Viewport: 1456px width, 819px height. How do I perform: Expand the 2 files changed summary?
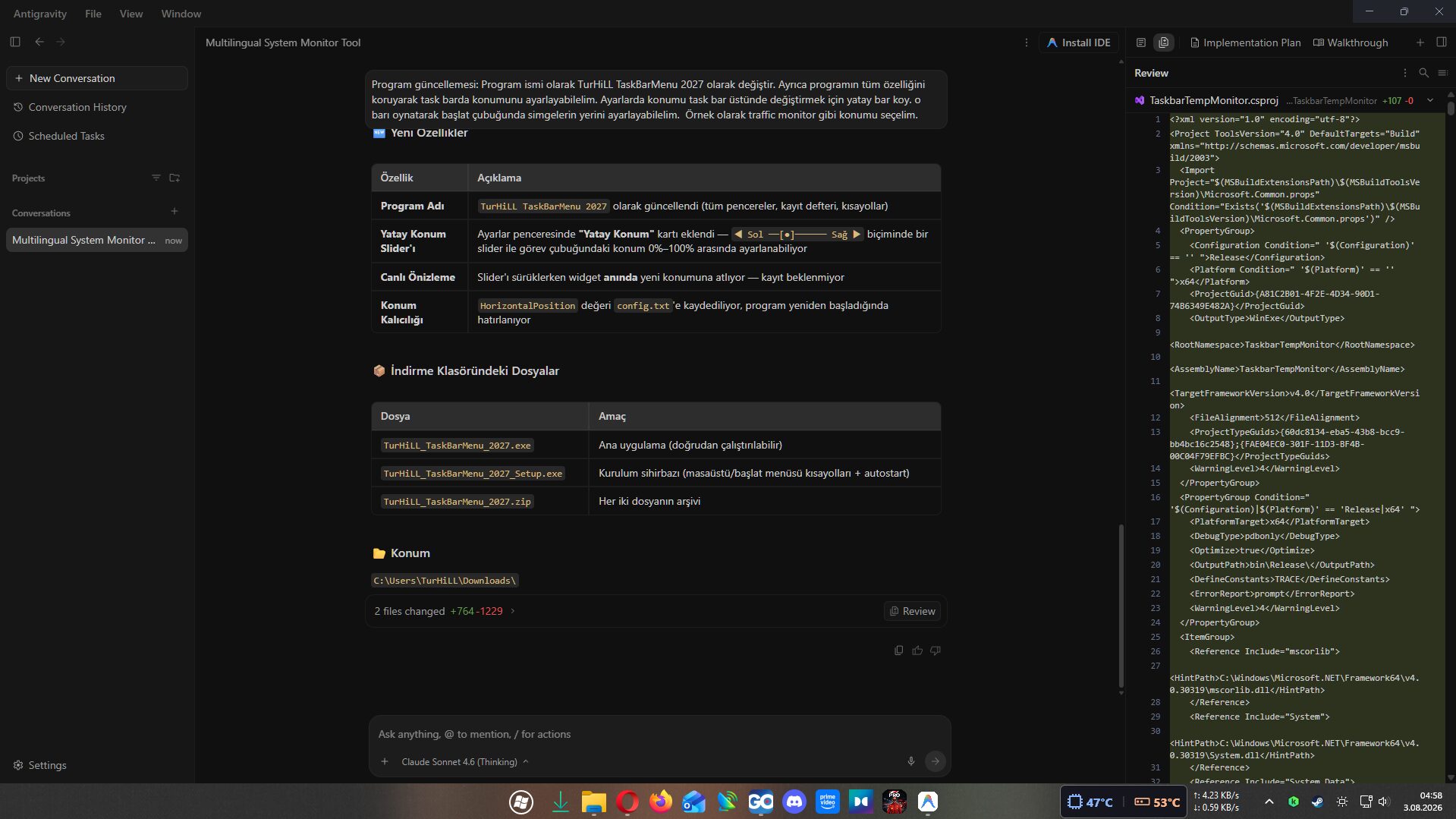[x=445, y=611]
